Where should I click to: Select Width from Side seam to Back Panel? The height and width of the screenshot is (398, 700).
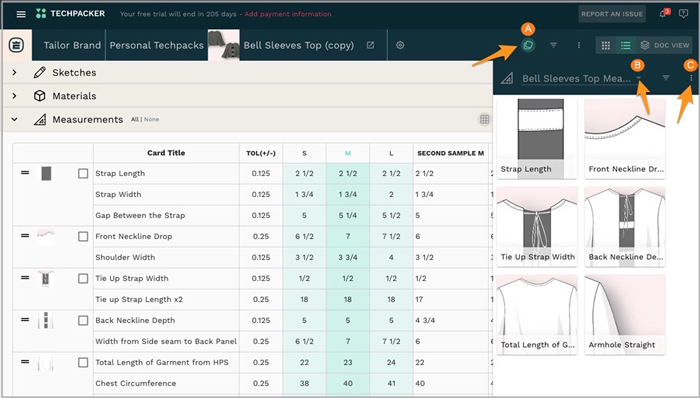click(x=166, y=341)
